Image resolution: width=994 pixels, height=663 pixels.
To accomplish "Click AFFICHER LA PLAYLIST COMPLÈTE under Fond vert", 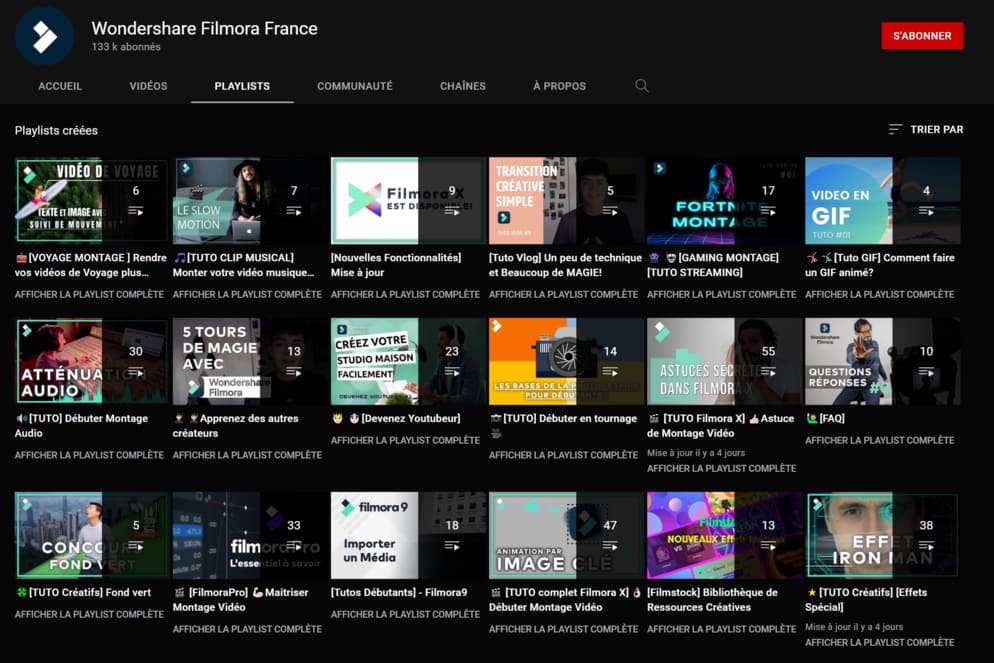I will [89, 614].
